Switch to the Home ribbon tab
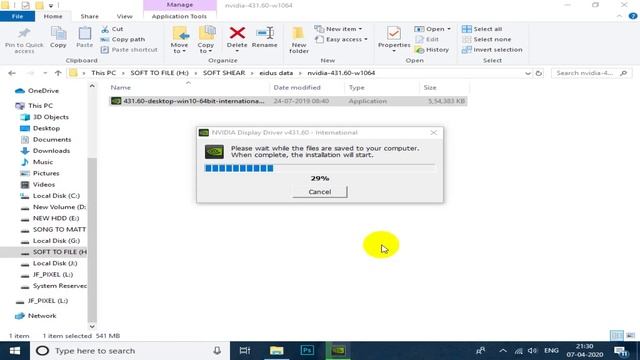Viewport: 640px width, 360px height. [x=53, y=16]
